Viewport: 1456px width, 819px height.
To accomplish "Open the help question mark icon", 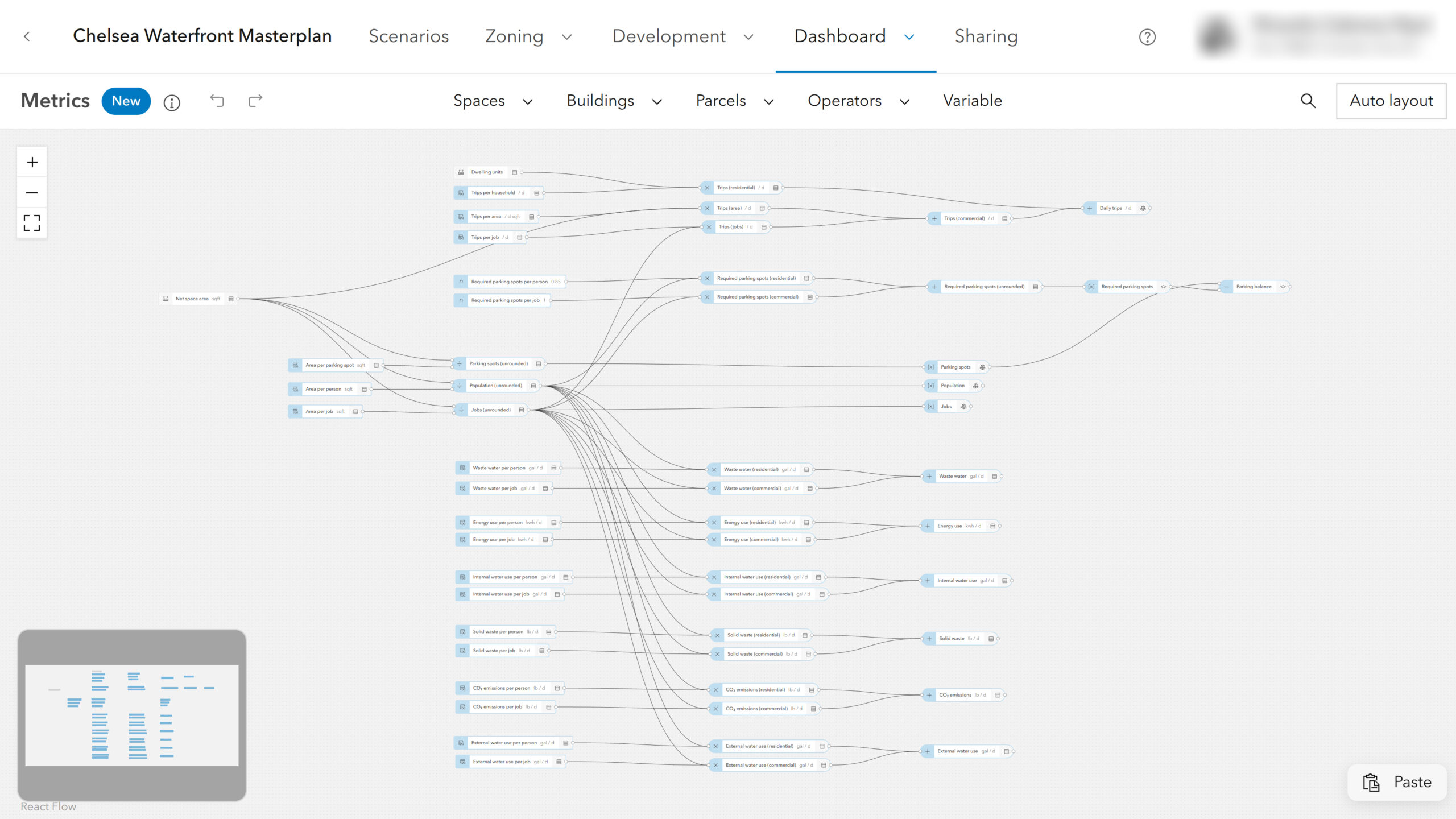I will 1147,37.
